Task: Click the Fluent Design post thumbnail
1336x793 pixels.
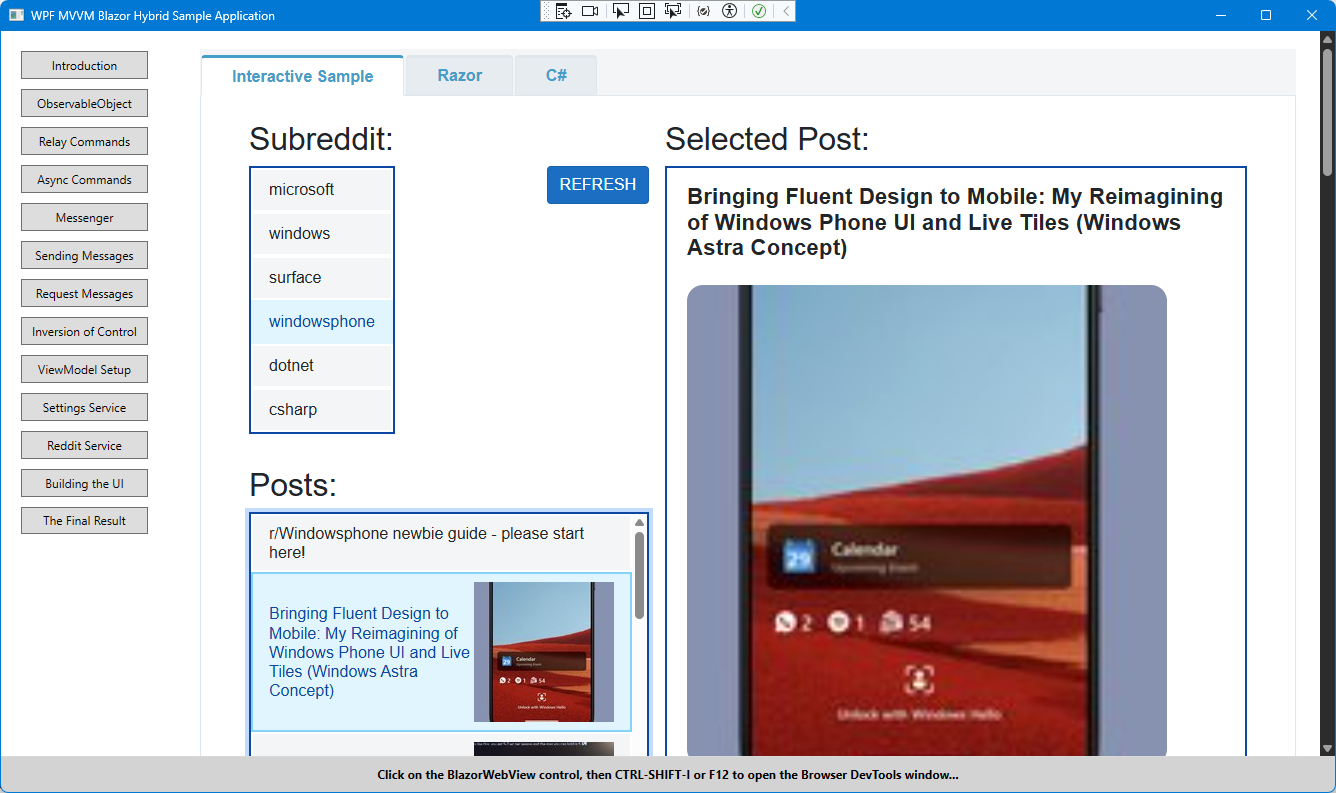Action: (546, 652)
